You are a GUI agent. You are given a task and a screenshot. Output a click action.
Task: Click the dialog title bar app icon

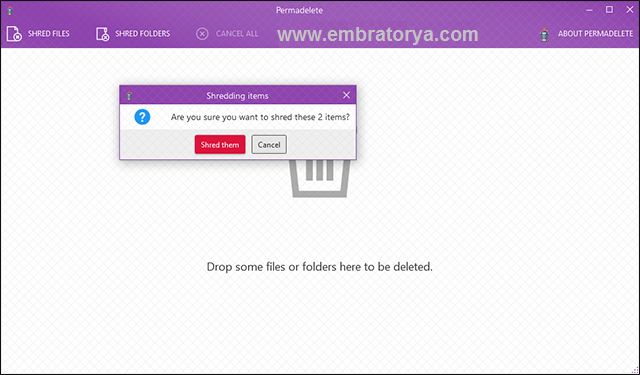click(129, 95)
